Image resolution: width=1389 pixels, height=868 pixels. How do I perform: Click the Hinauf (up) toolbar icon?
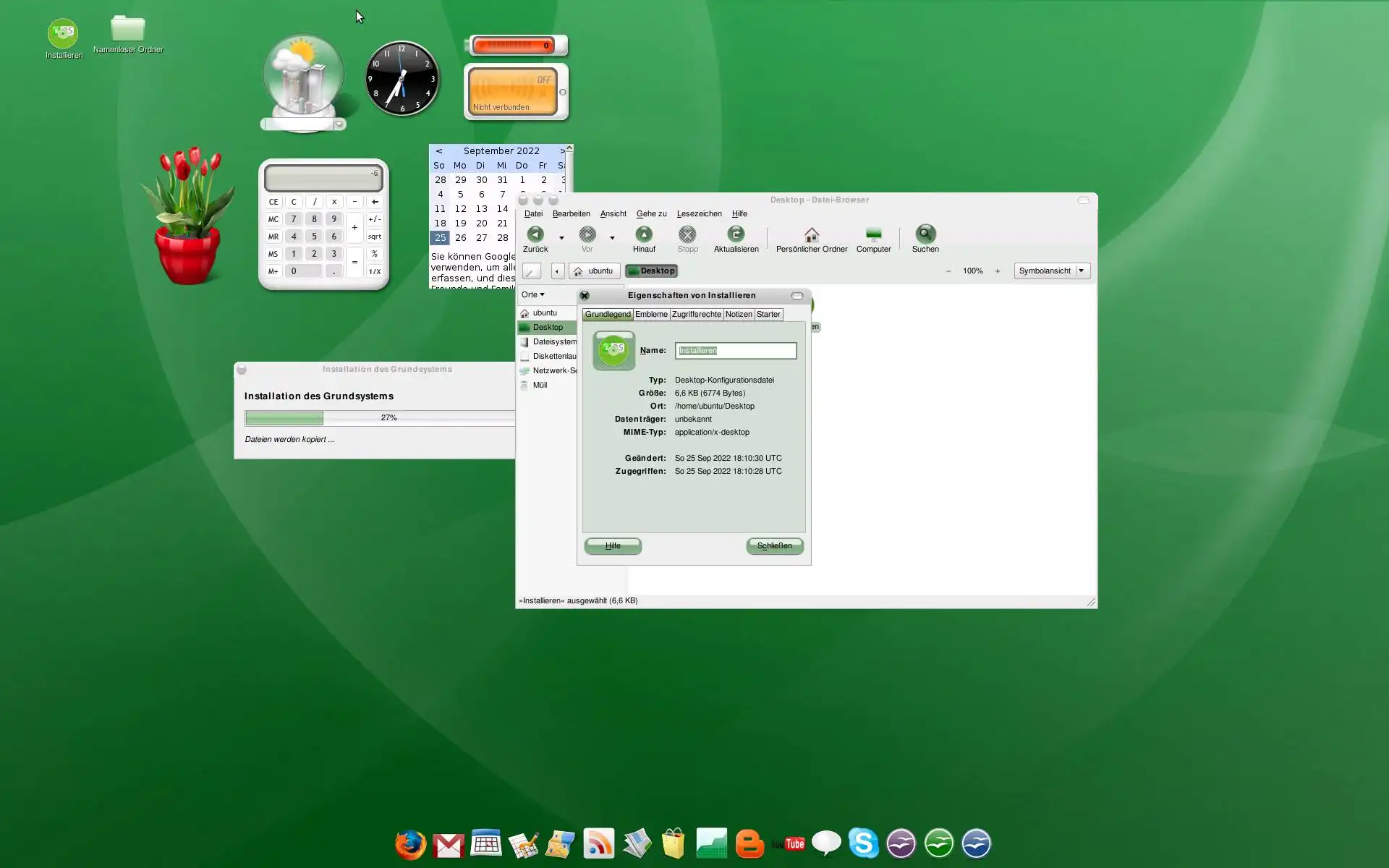tap(643, 235)
